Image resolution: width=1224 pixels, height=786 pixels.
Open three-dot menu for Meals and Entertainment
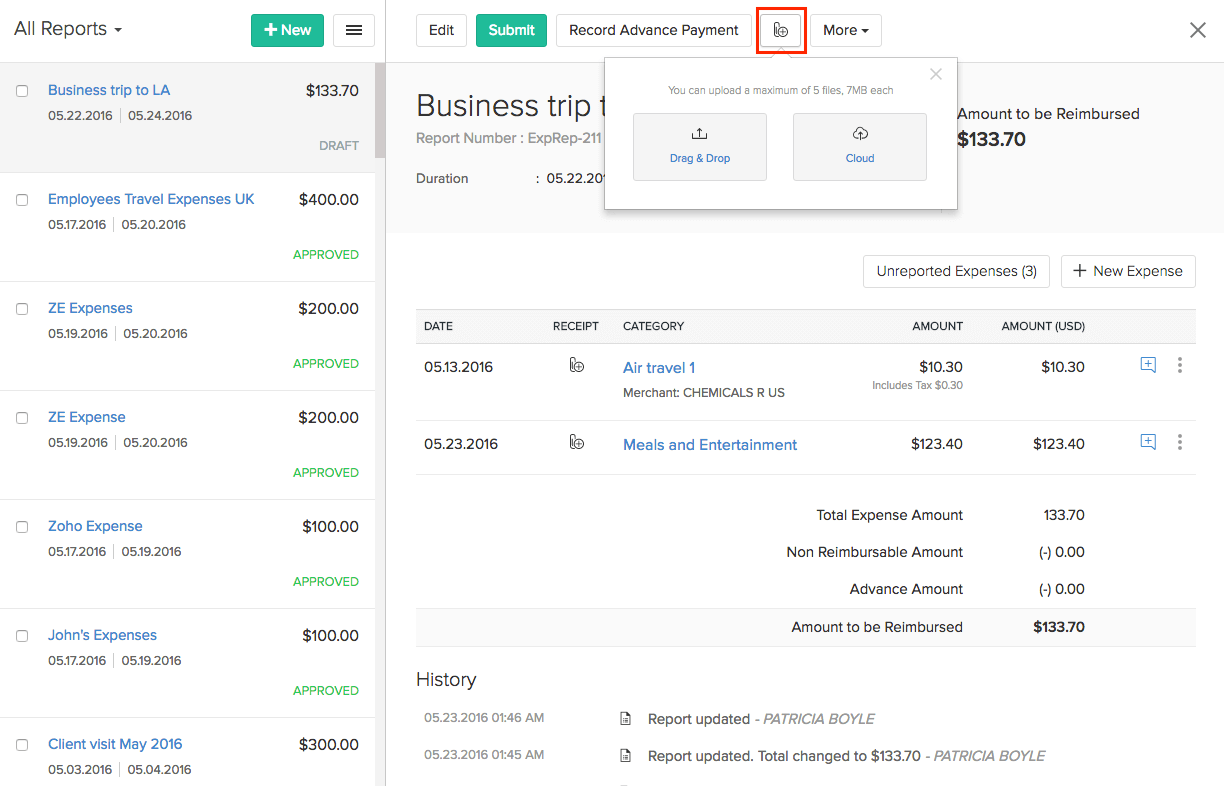[1180, 443]
